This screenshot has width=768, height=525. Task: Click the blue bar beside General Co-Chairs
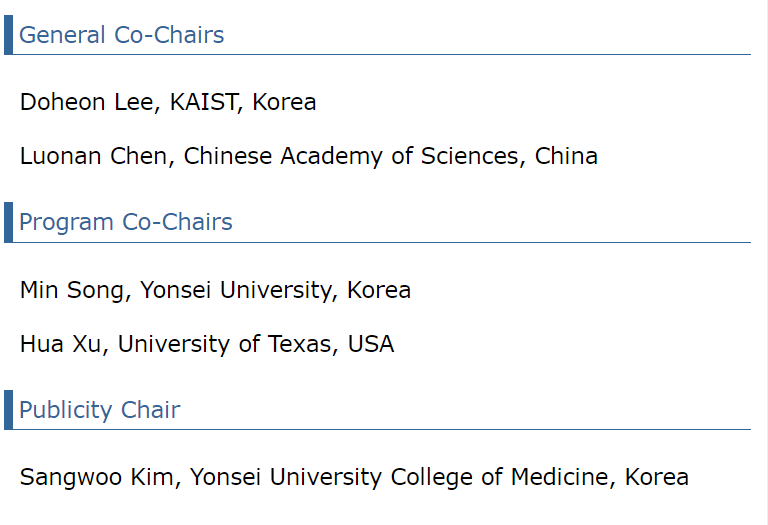pyautogui.click(x=8, y=35)
